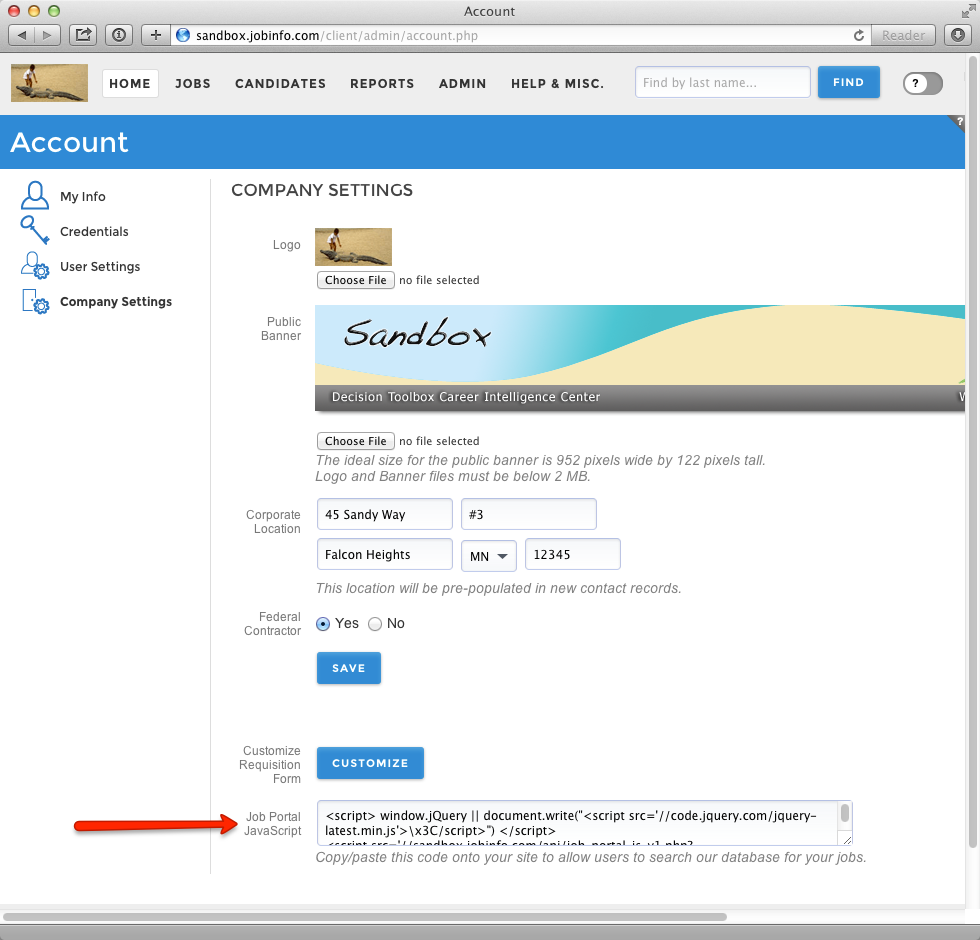This screenshot has width=980, height=940.
Task: Click the ideal banner size hint text
Action: (540, 468)
